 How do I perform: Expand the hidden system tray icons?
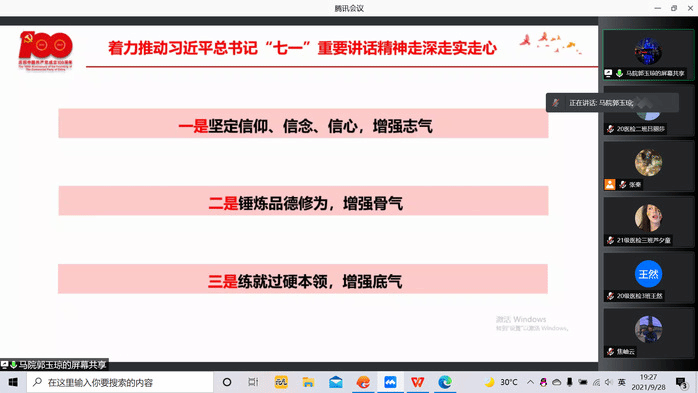(x=530, y=382)
